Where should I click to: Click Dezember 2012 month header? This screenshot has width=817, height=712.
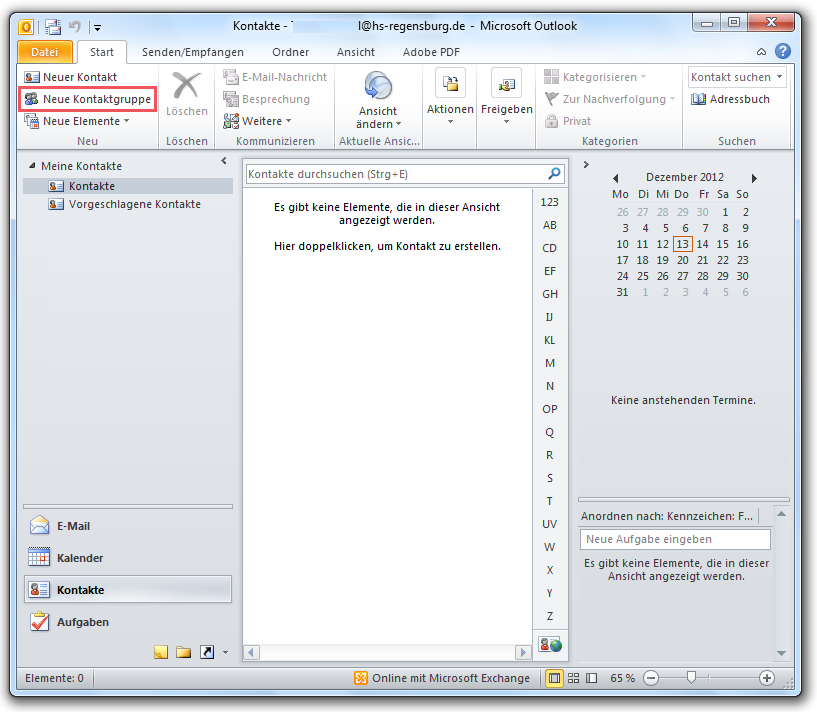point(685,177)
